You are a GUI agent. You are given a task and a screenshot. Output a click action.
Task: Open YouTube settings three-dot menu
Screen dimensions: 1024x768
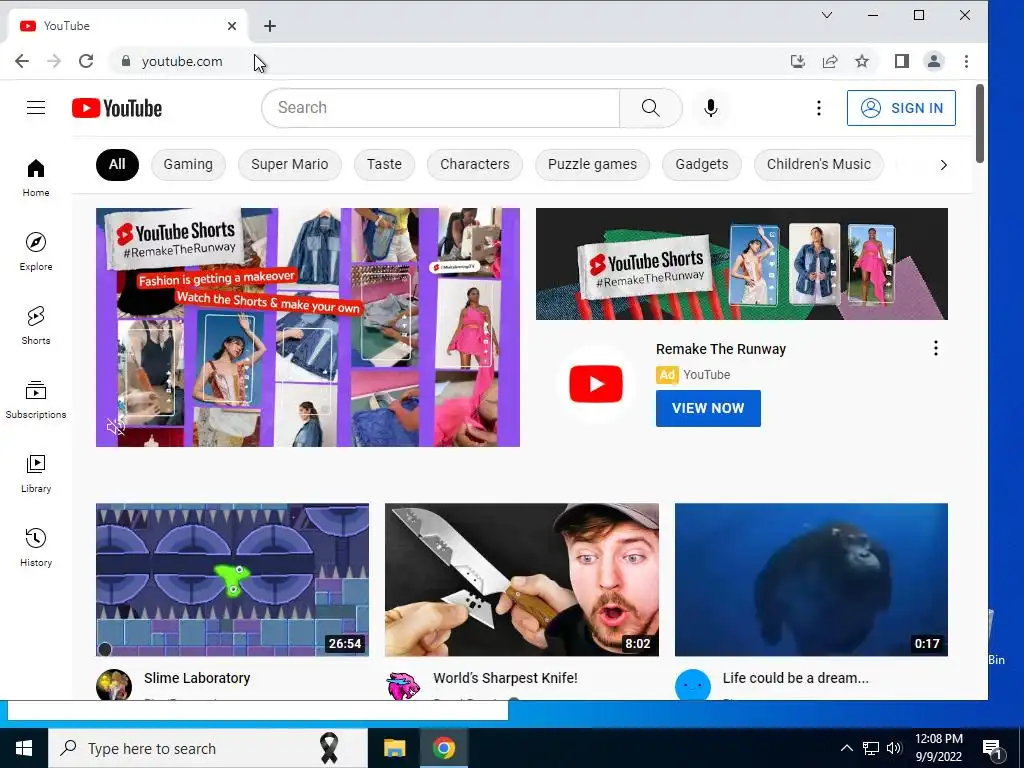point(818,108)
